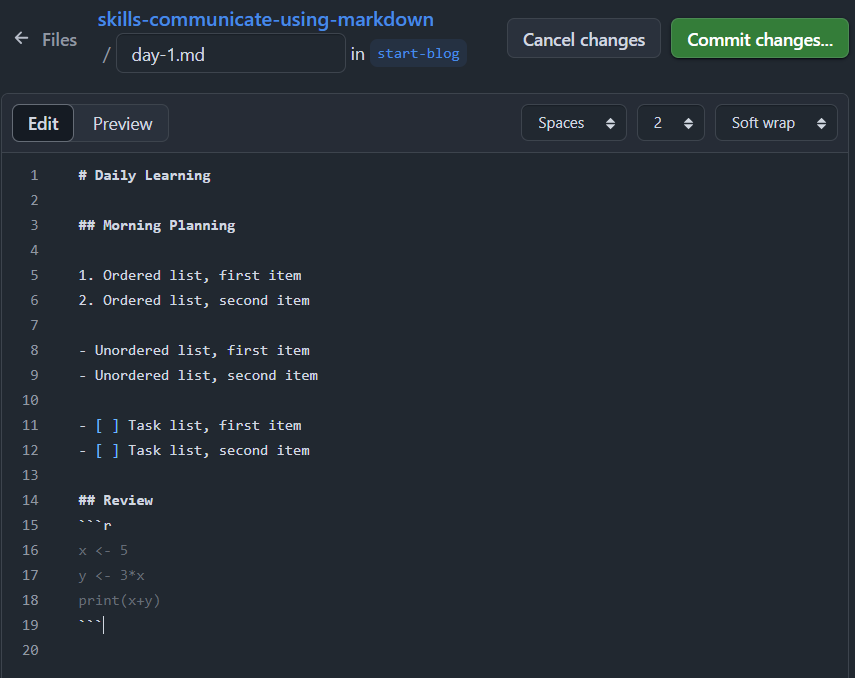Click '- Unordered list, second item' line
The height and width of the screenshot is (678, 855).
(x=198, y=375)
